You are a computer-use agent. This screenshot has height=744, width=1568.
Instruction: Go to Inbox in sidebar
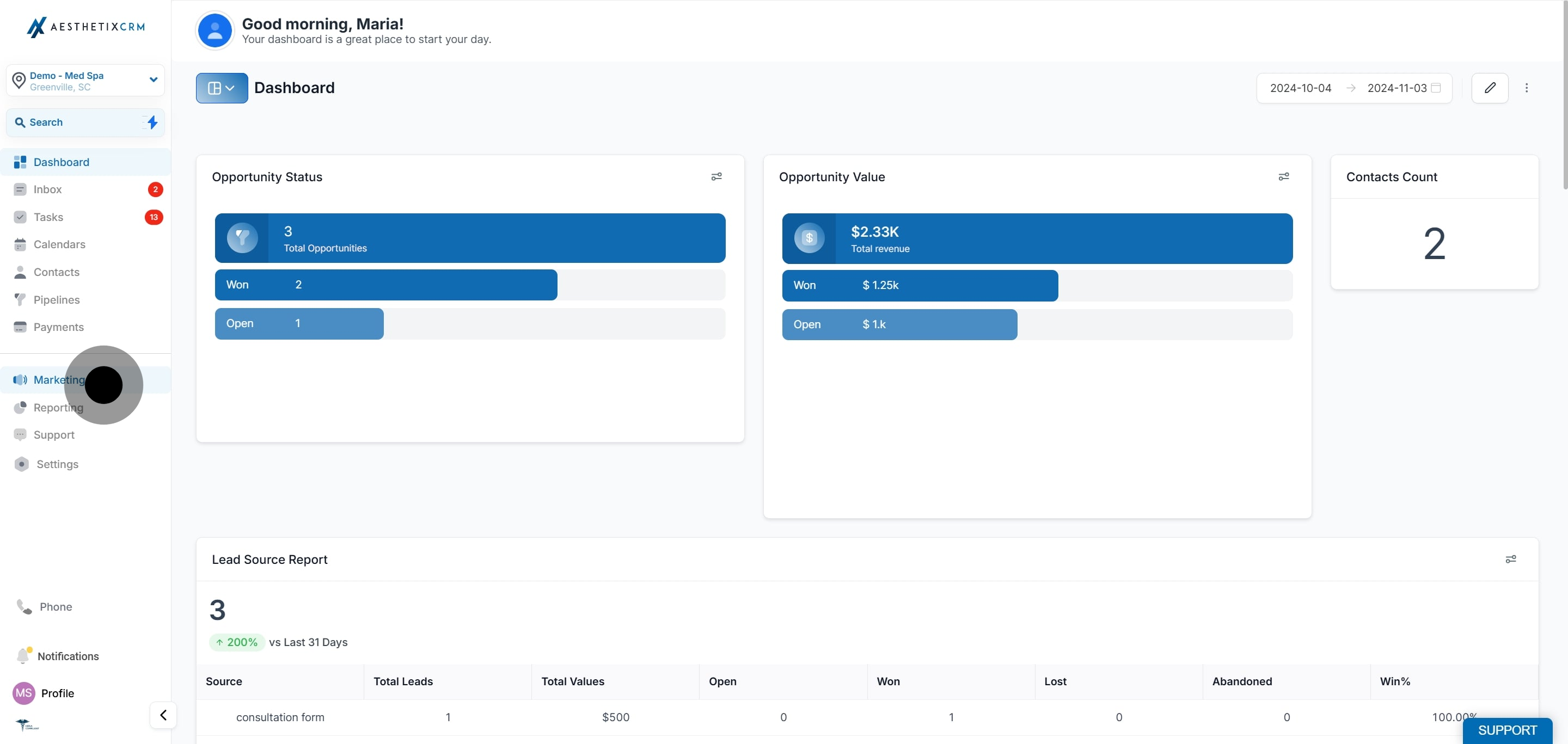pyautogui.click(x=47, y=189)
